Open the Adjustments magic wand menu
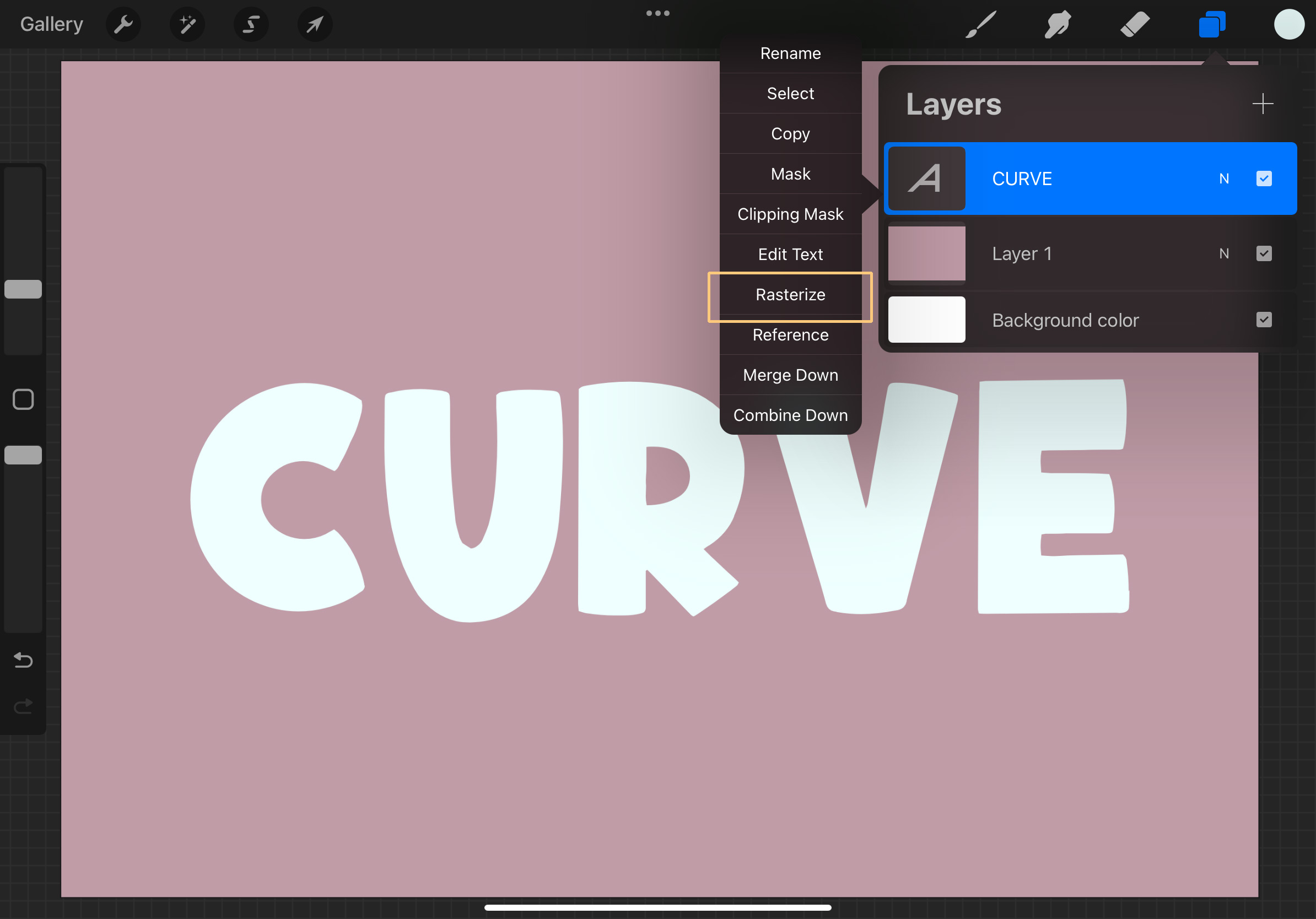Image resolution: width=1316 pixels, height=919 pixels. (187, 25)
